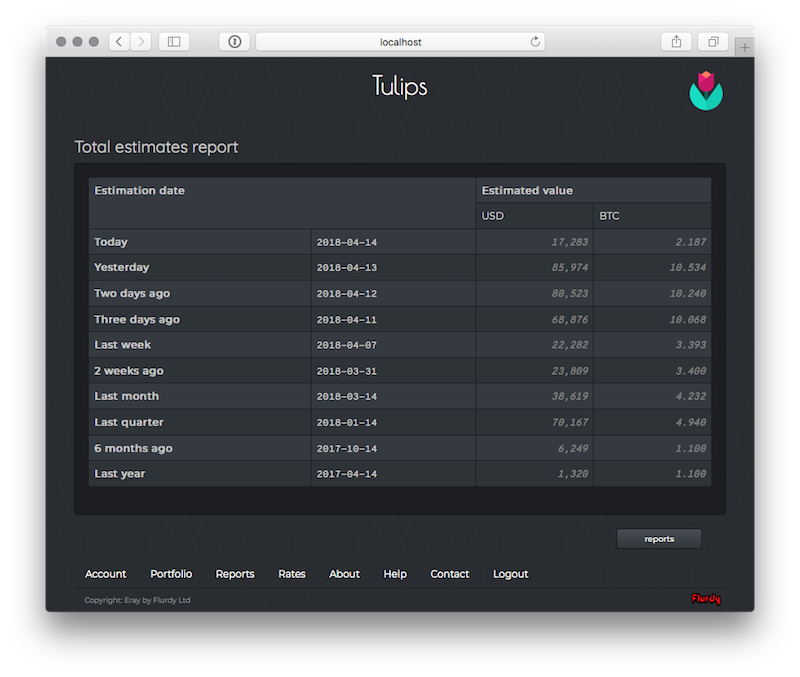Go back using Safari's back arrow
Viewport: 800px width, 677px height.
(120, 41)
